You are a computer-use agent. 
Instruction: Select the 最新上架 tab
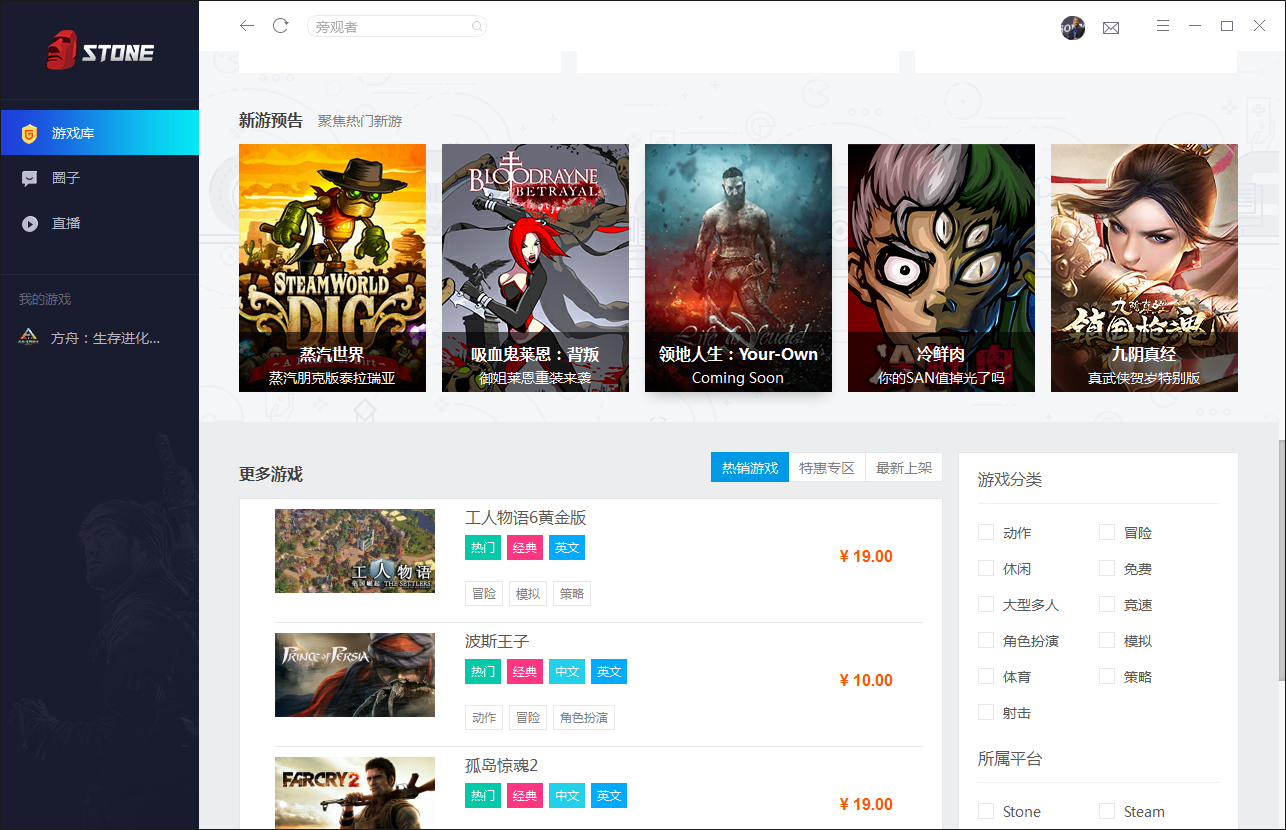(904, 467)
